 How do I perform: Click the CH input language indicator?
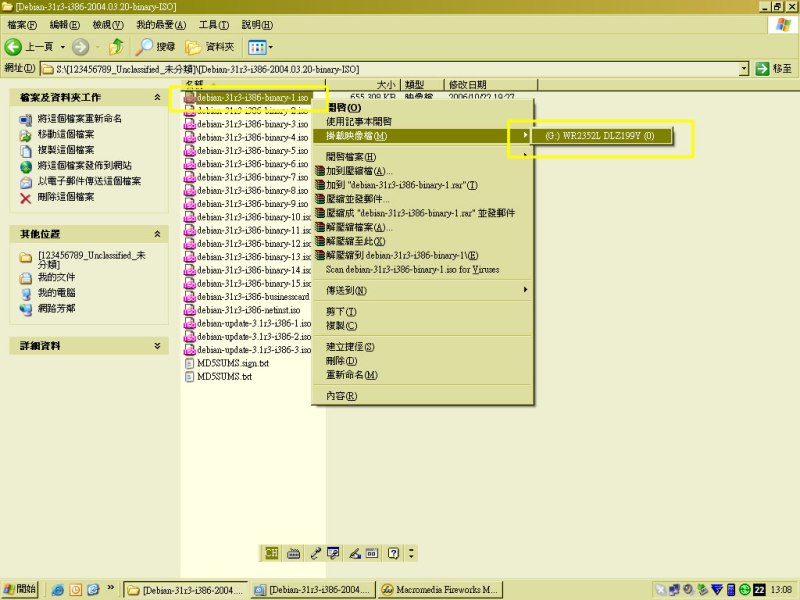click(x=271, y=553)
